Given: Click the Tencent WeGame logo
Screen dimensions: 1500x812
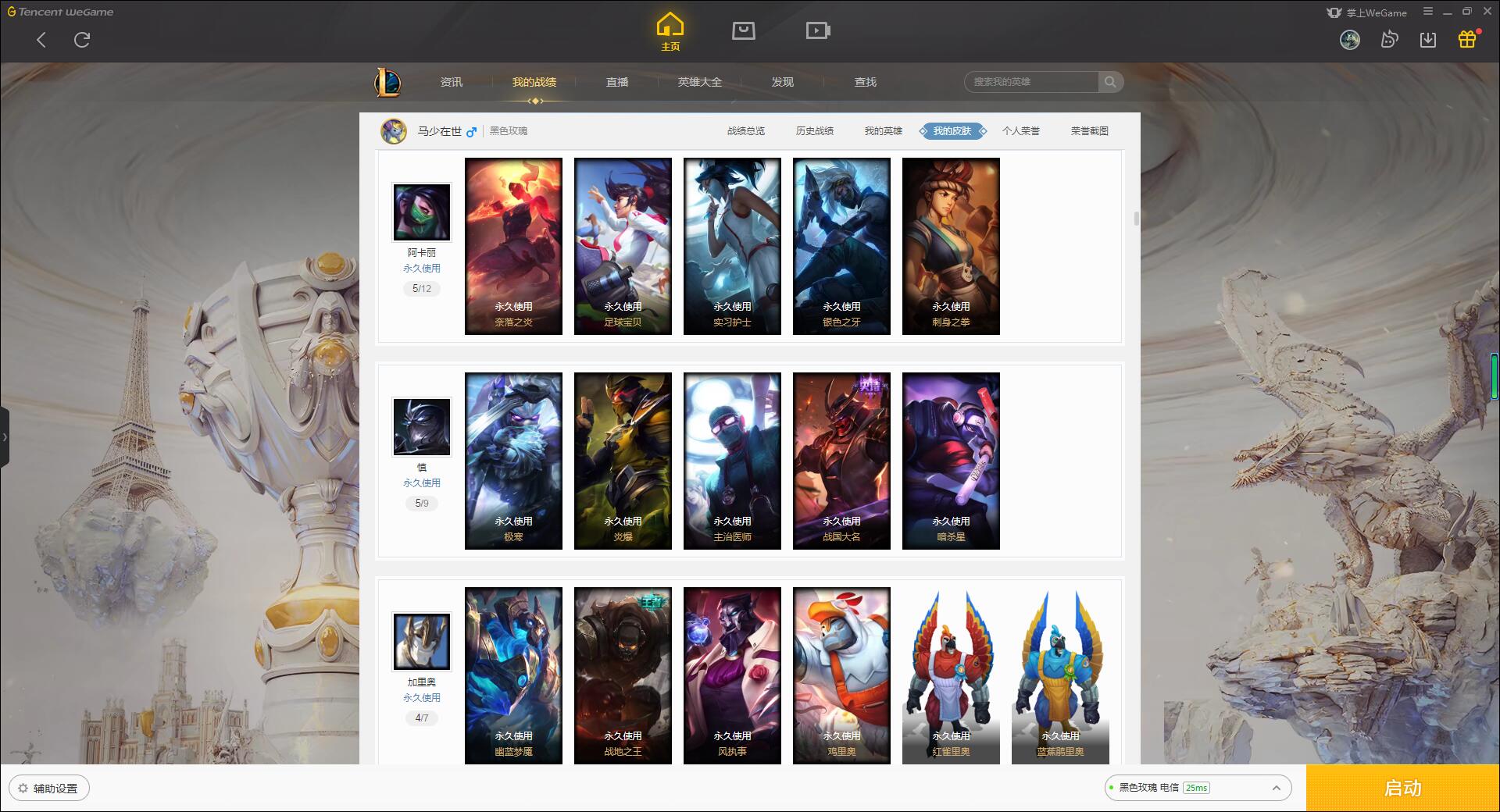Looking at the screenshot, I should (x=60, y=12).
